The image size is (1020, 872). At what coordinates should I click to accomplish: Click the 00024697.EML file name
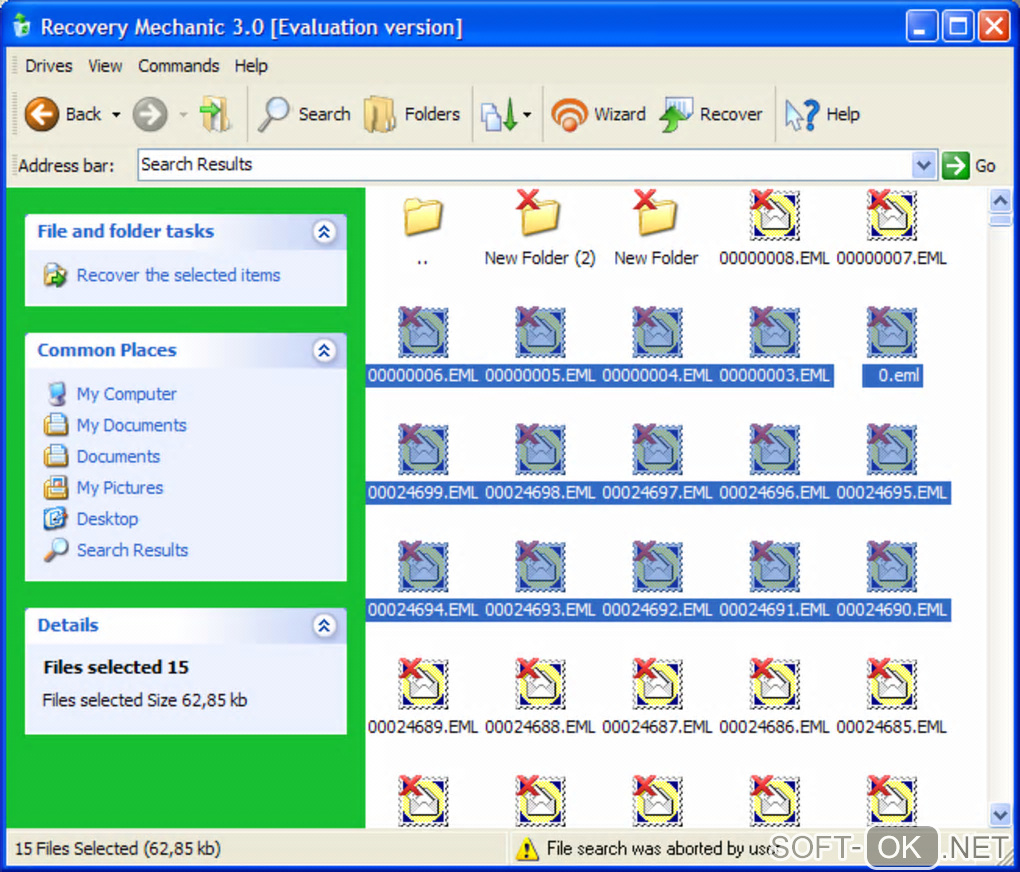tap(657, 493)
